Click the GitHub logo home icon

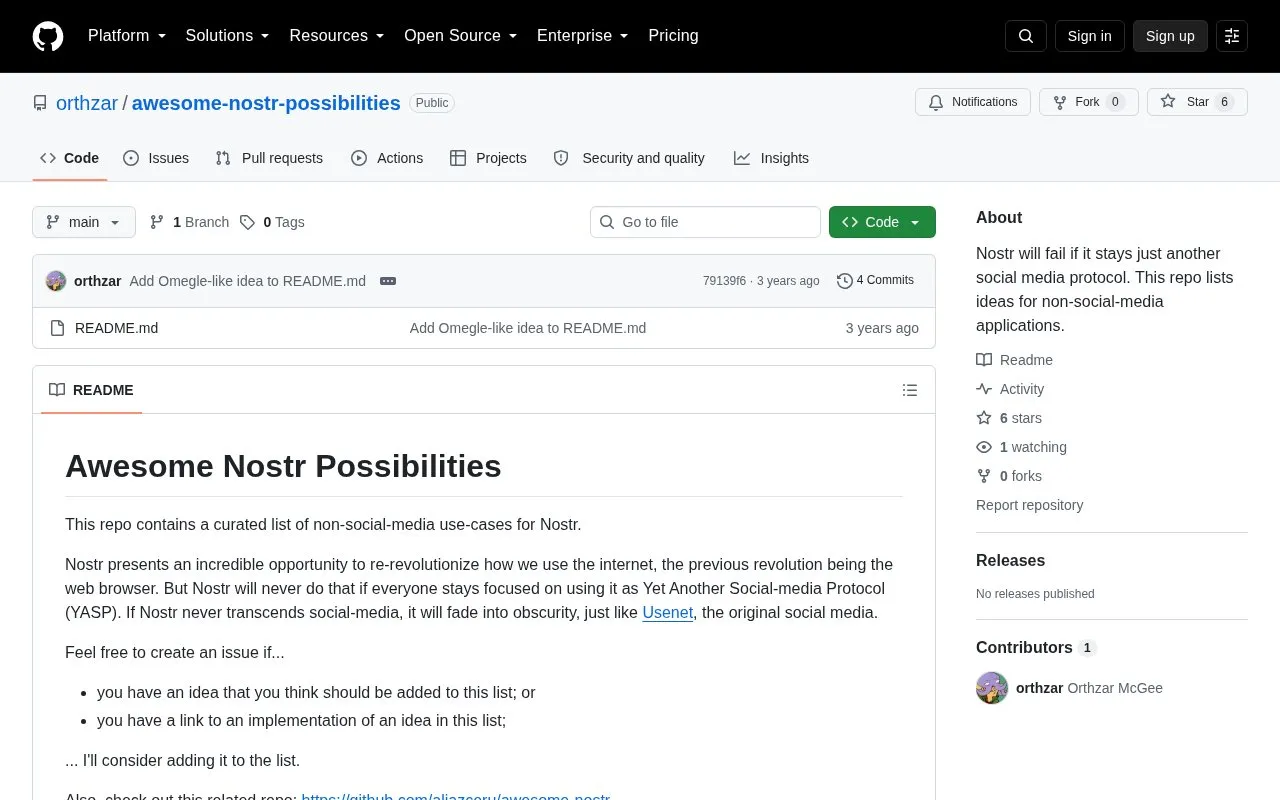[48, 36]
